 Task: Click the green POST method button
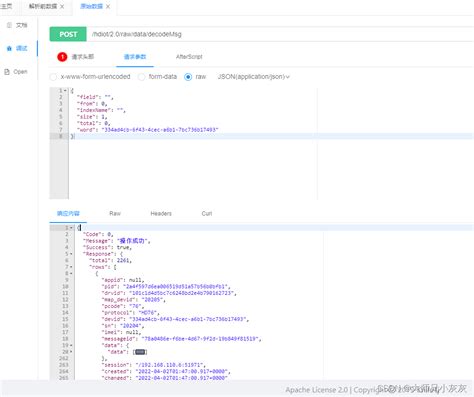[x=68, y=34]
